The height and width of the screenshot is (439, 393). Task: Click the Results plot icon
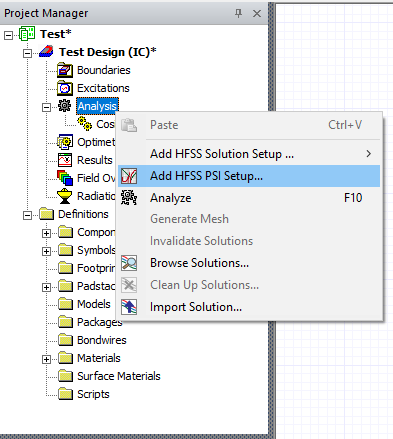(65, 160)
